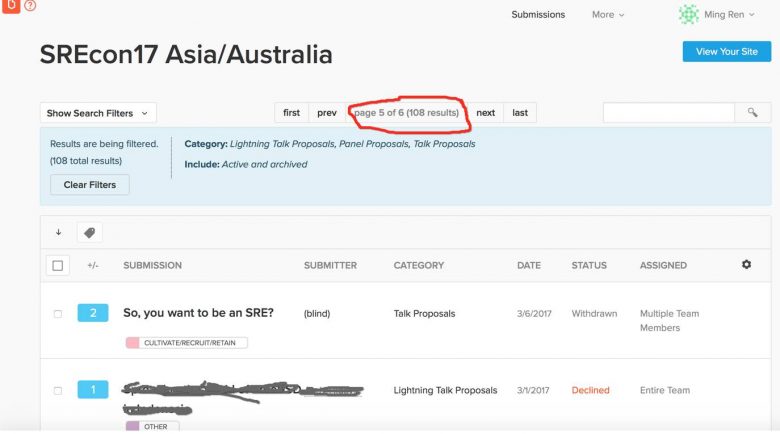Open the Ming Ren account dropdown

[729, 14]
